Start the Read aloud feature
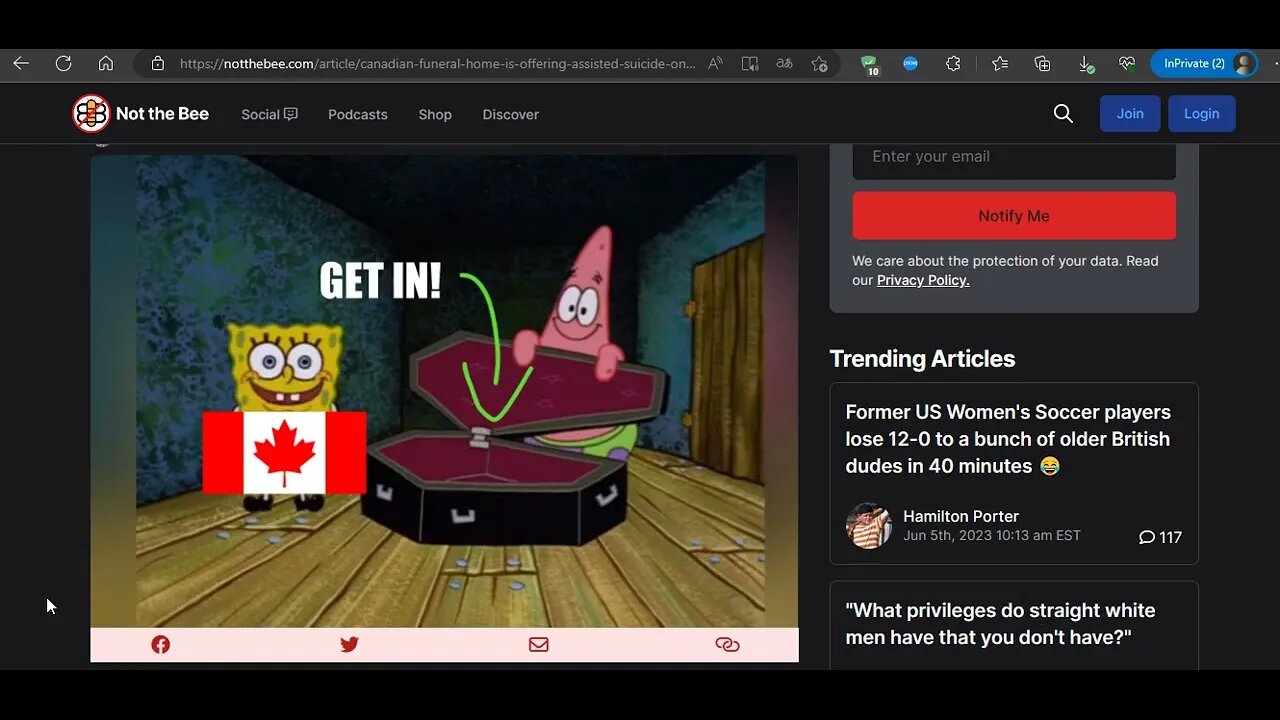This screenshot has width=1280, height=720. point(715,64)
